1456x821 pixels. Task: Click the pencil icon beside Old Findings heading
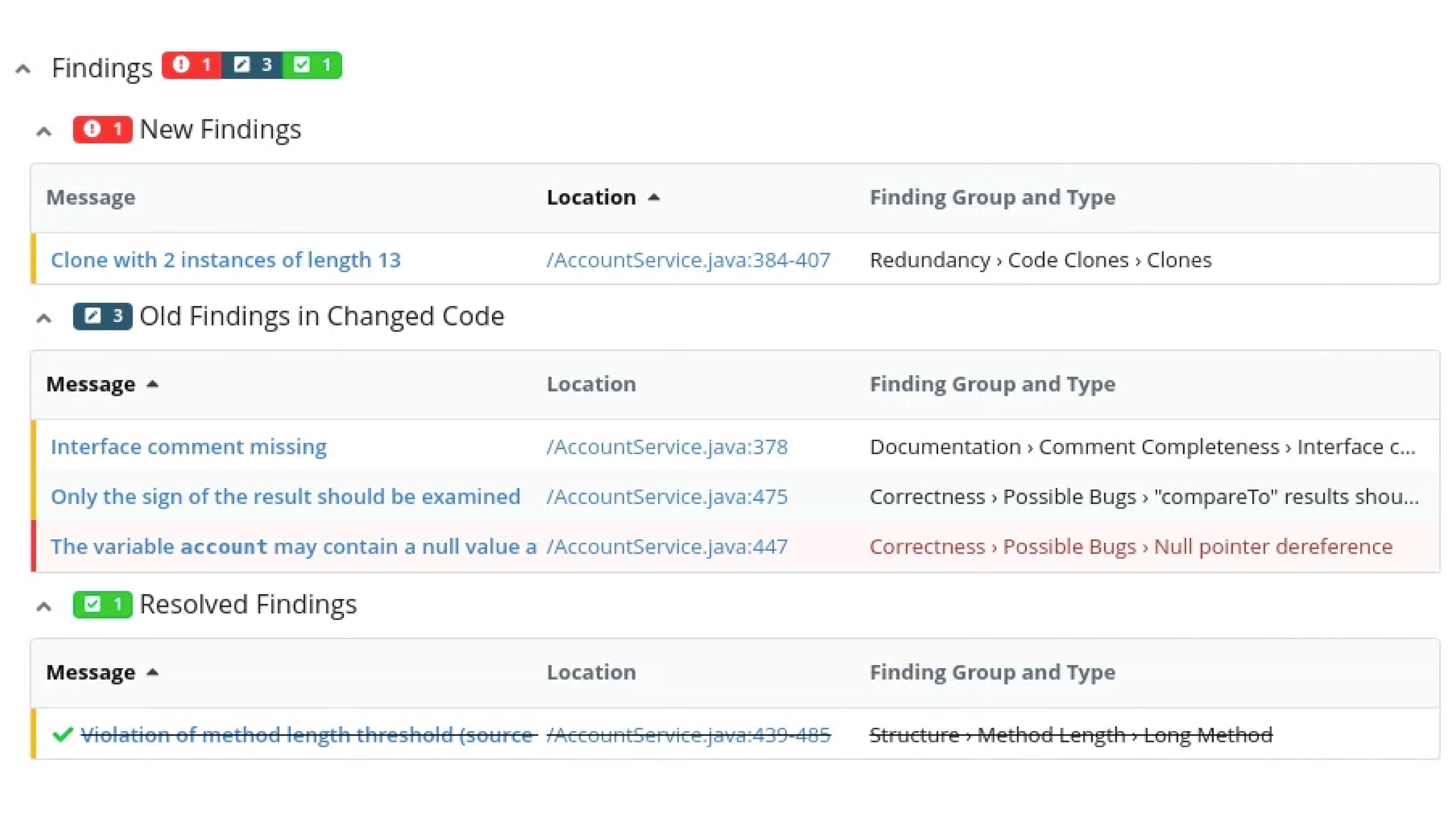(x=93, y=316)
